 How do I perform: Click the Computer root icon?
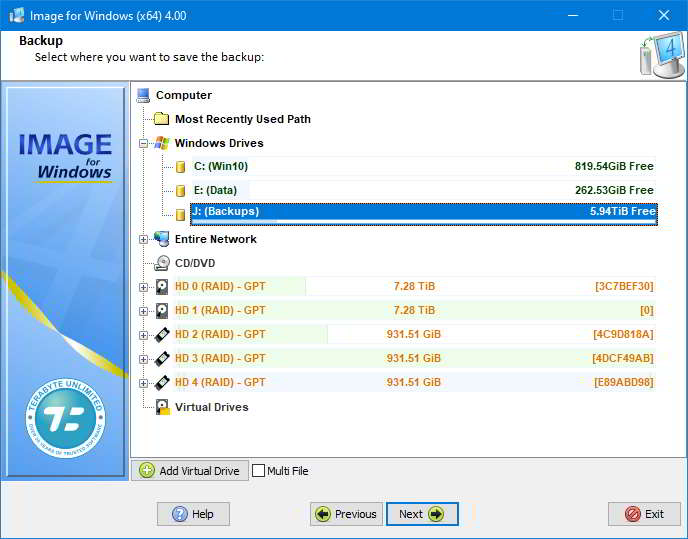(x=143, y=95)
